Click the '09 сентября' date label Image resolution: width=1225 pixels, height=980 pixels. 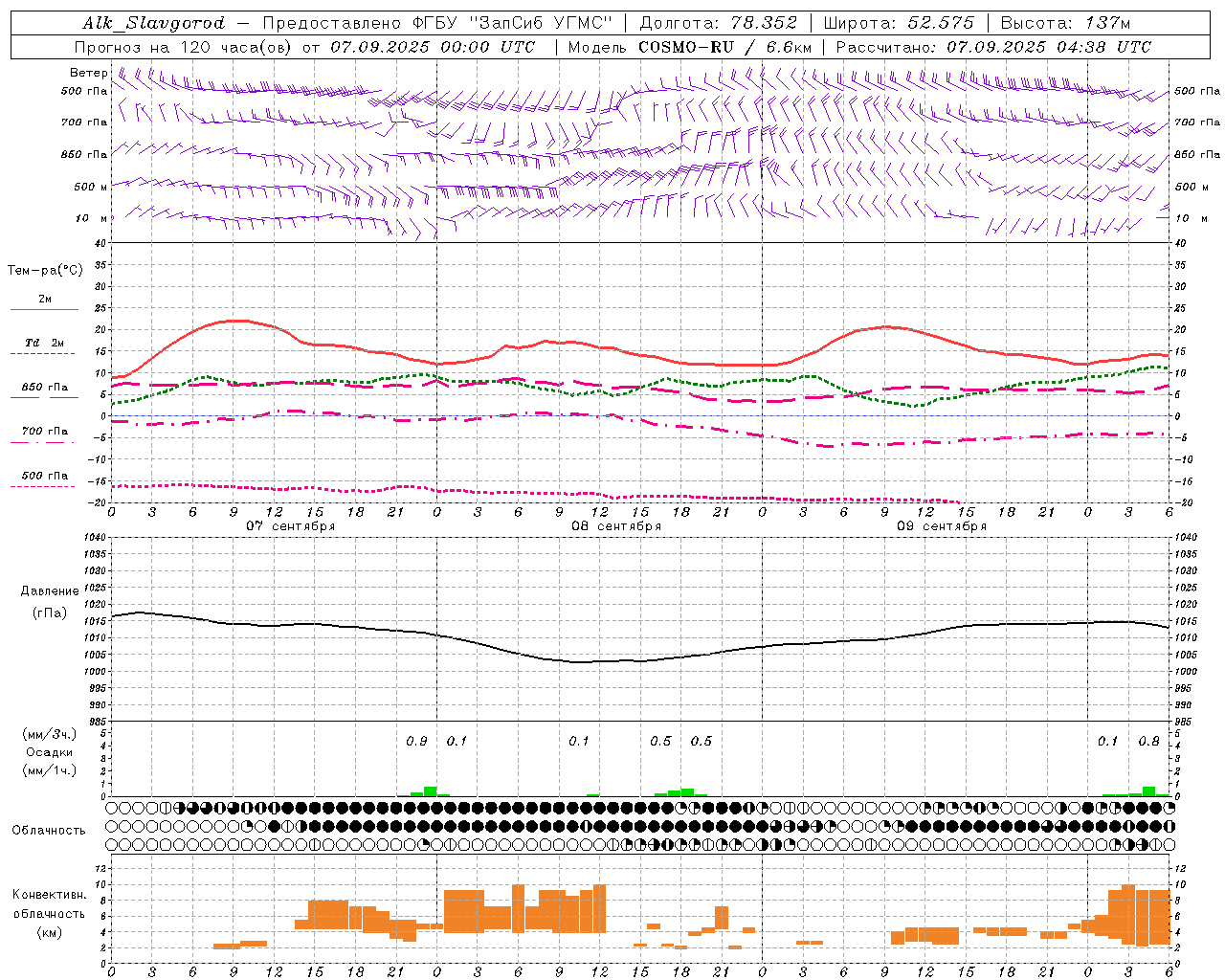pos(942,526)
